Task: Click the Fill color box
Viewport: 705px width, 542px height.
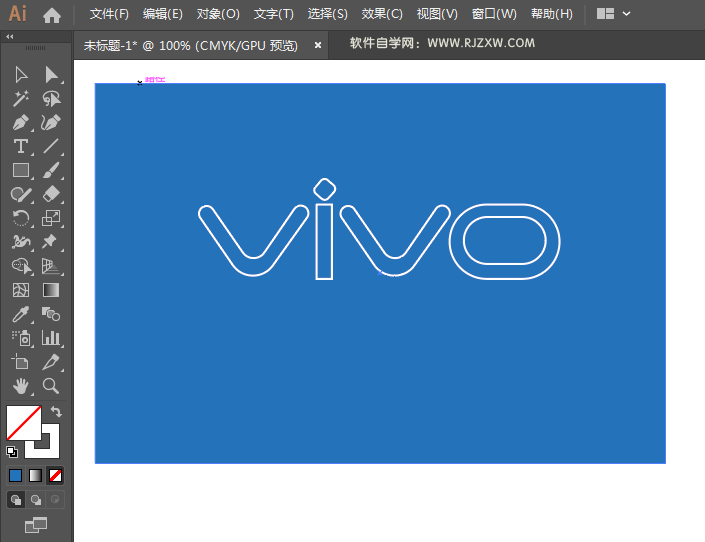Action: [23, 423]
